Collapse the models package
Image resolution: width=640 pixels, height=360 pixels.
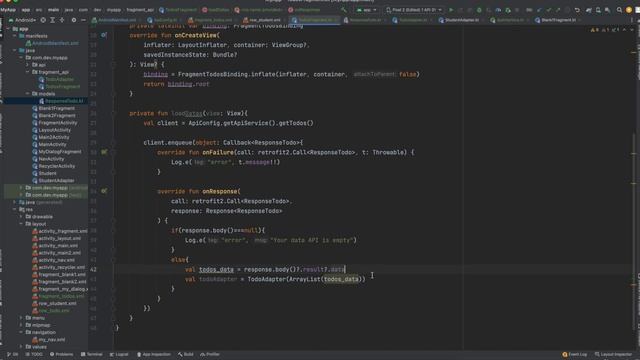28,93
